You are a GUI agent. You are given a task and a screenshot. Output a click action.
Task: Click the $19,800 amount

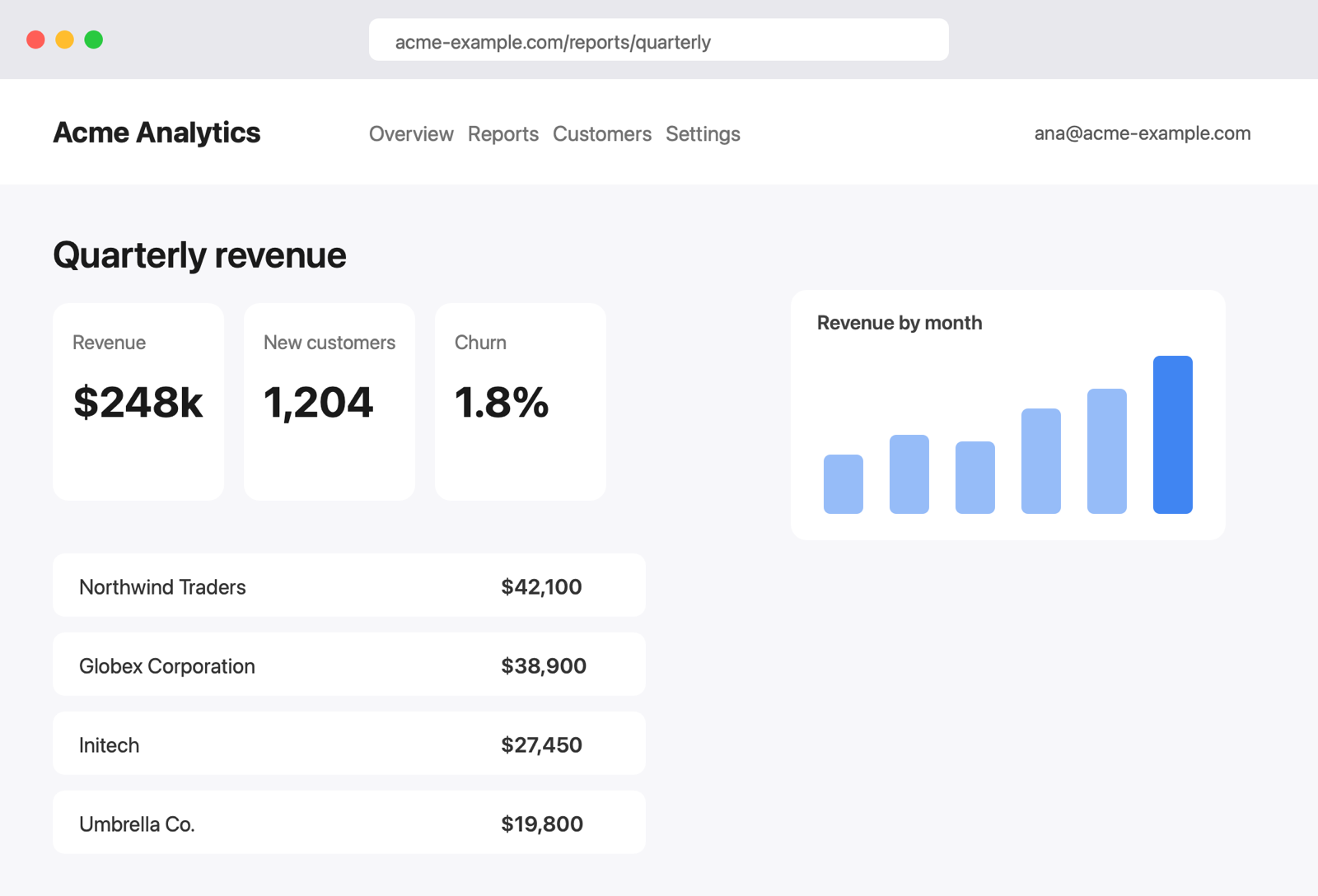click(542, 824)
